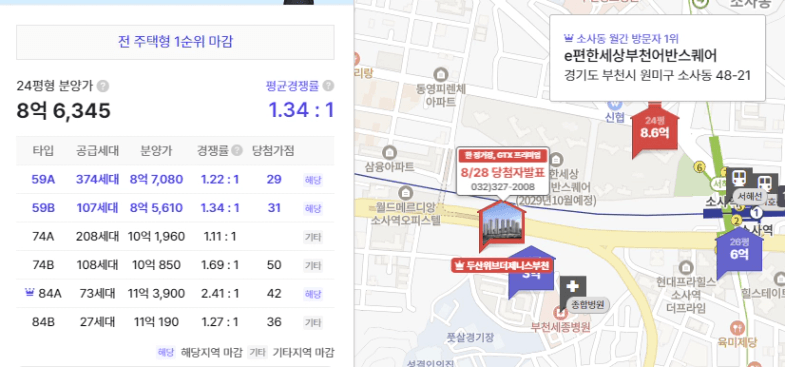Click the 삼융아파트 building icon on map
The width and height of the screenshot is (785, 367).
point(389,151)
